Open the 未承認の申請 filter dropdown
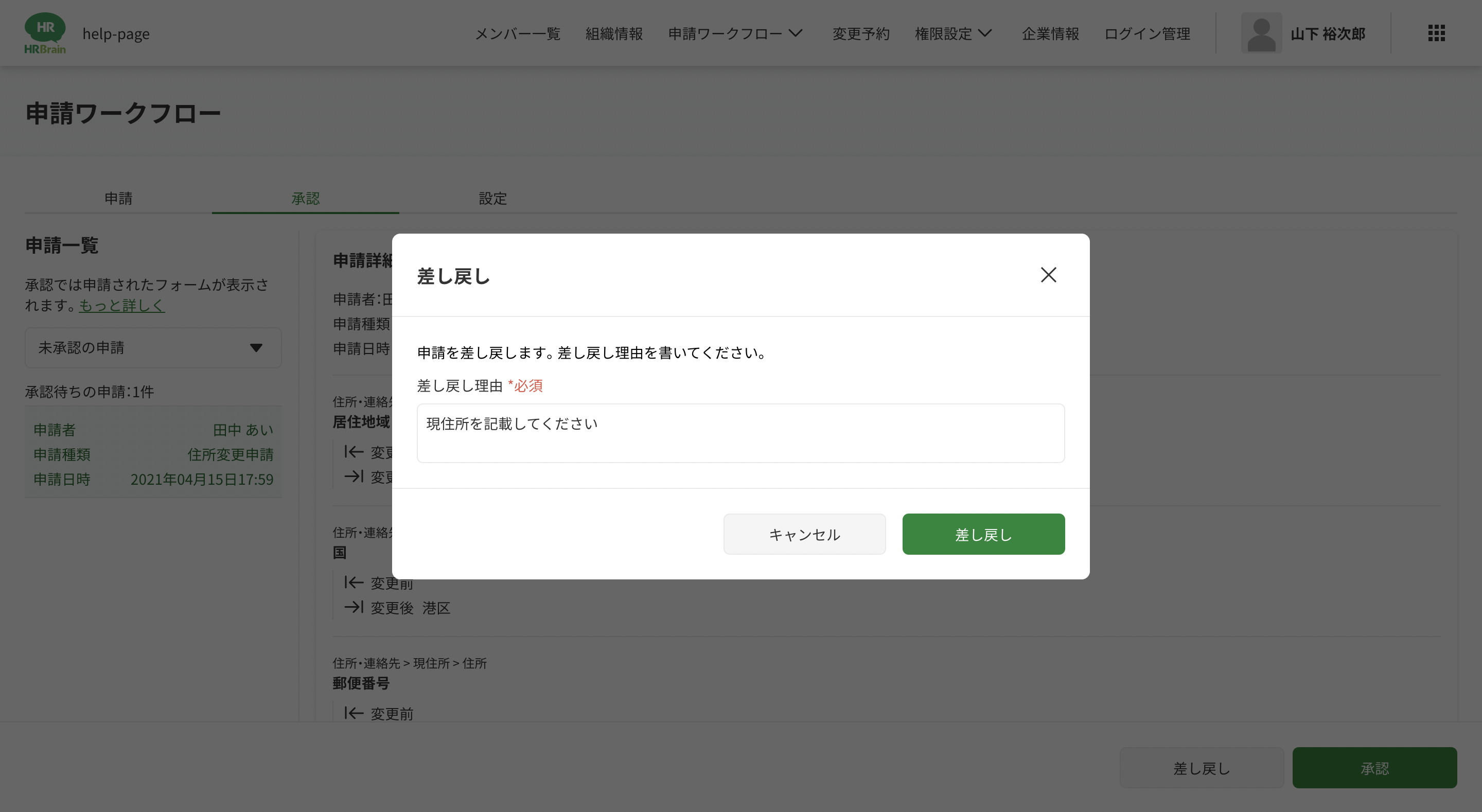This screenshot has width=1482, height=812. click(153, 347)
